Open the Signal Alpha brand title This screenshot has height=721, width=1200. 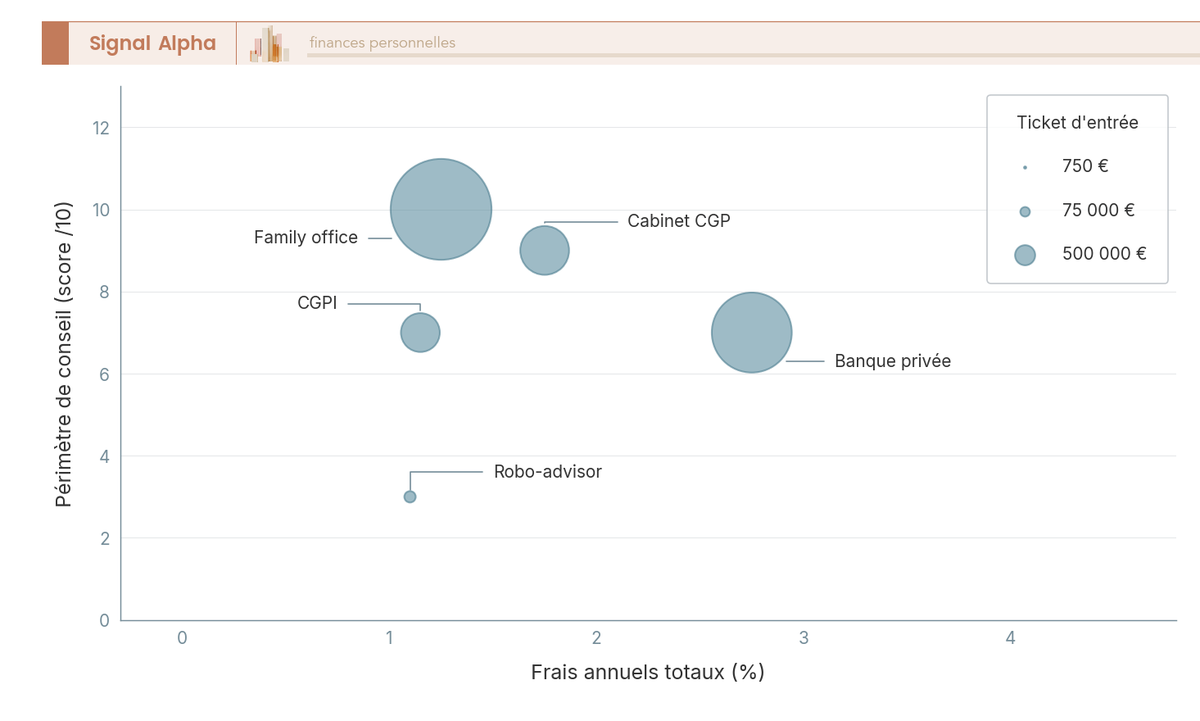pos(152,44)
